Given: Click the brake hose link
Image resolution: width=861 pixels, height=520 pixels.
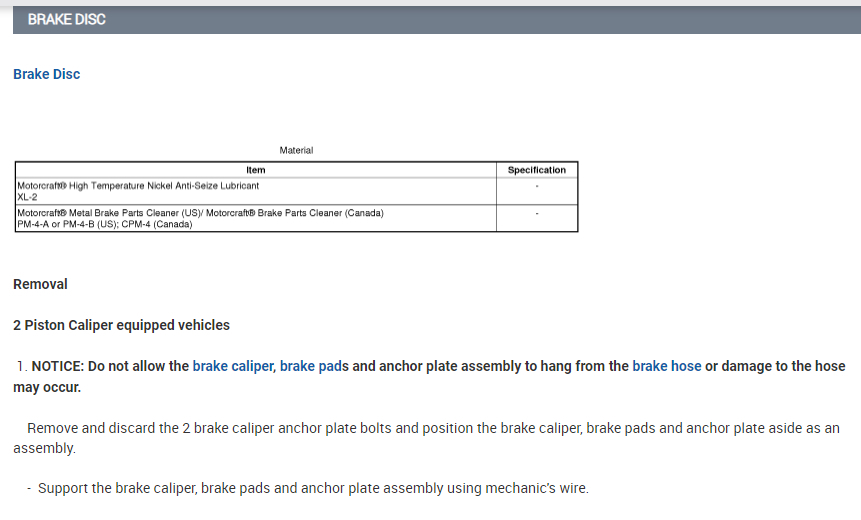Looking at the screenshot, I should [x=667, y=366].
